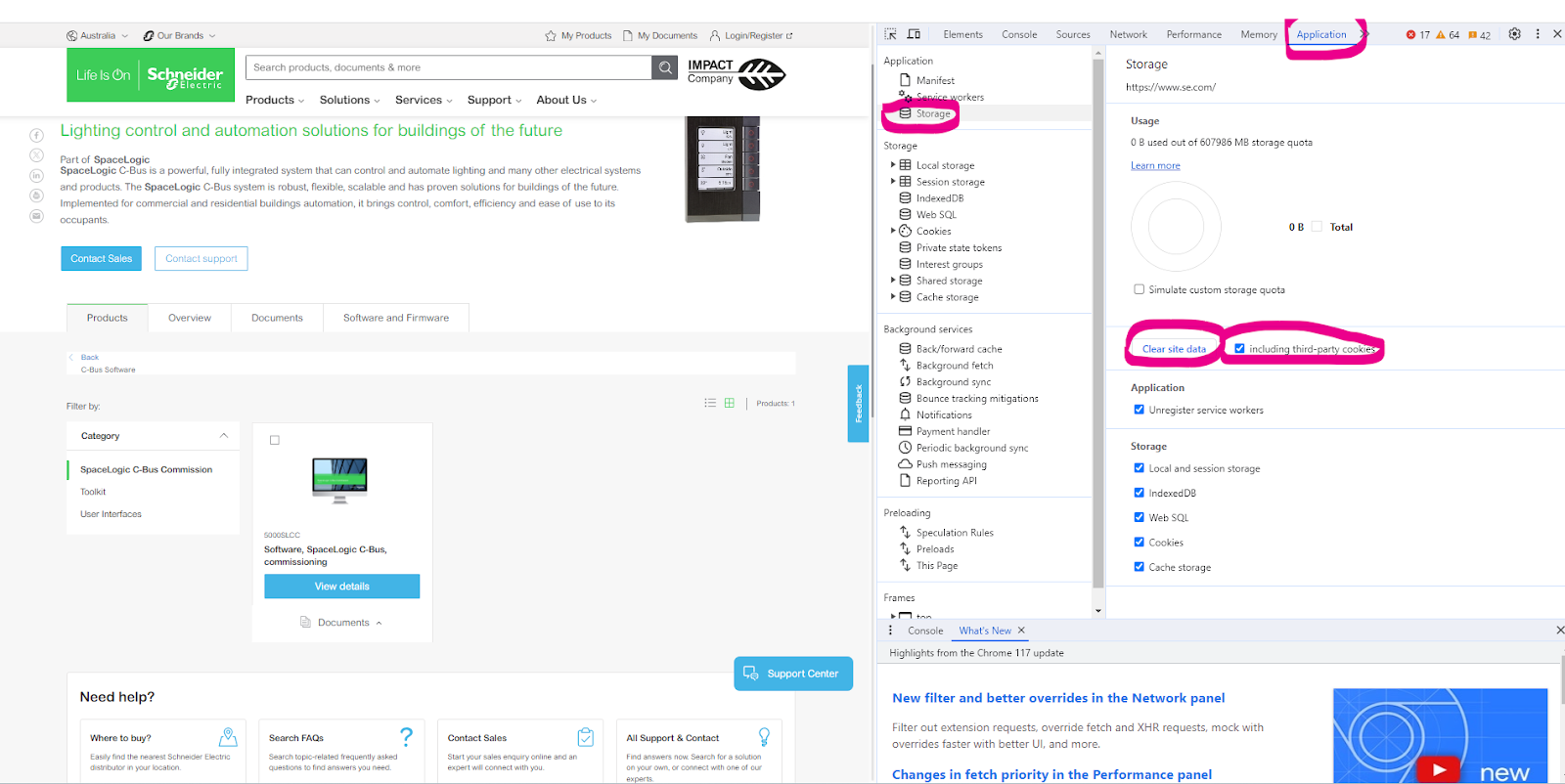Open the Australia country selector dropdown
This screenshot has height=784, width=1565.
pyautogui.click(x=97, y=36)
